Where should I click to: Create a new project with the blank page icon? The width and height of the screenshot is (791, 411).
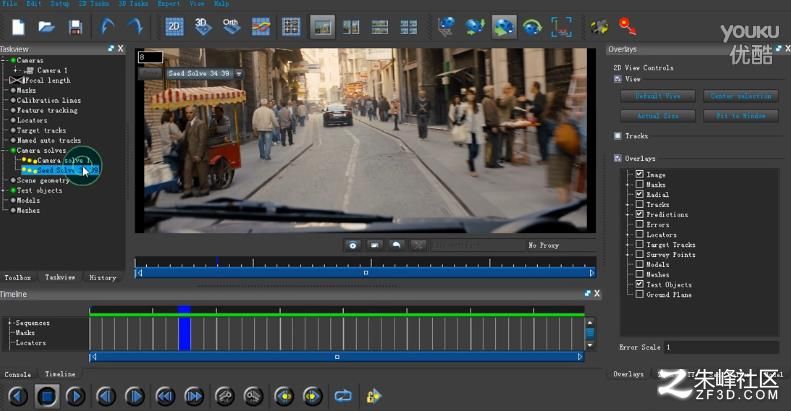(18, 27)
